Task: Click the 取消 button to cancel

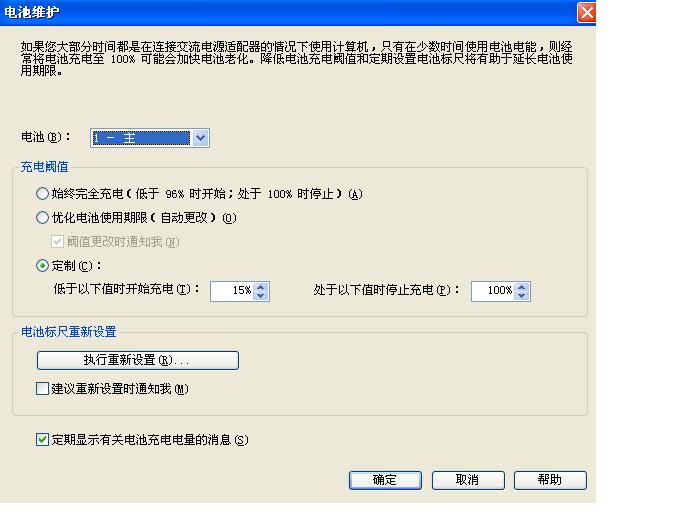Action: point(467,480)
